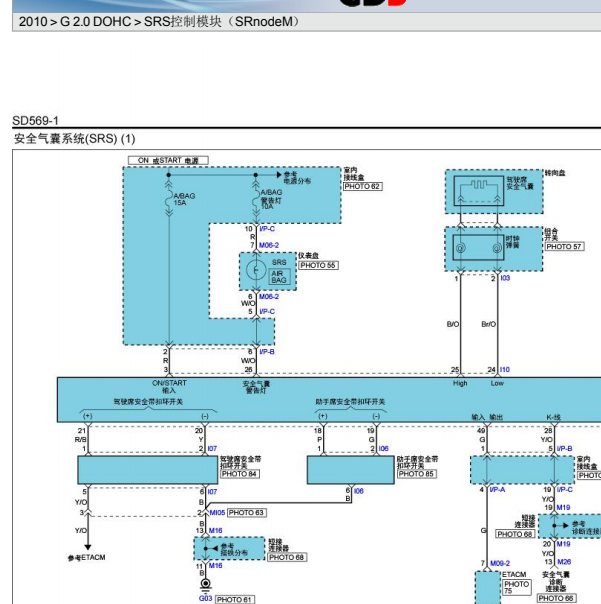Select the title 安全气囊系统(SRS) (1)

pos(74,139)
